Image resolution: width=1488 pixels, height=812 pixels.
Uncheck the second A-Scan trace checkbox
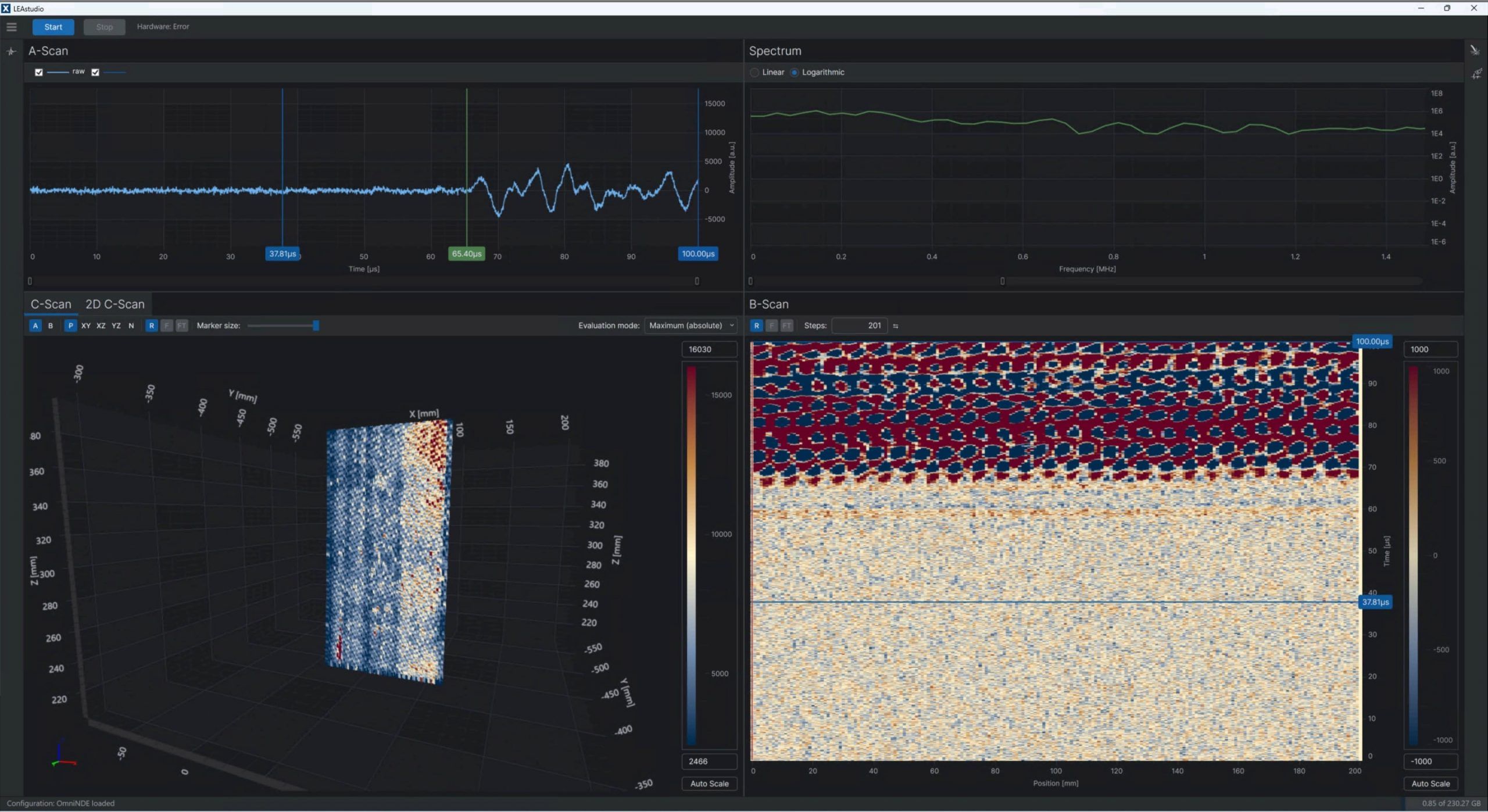point(95,72)
